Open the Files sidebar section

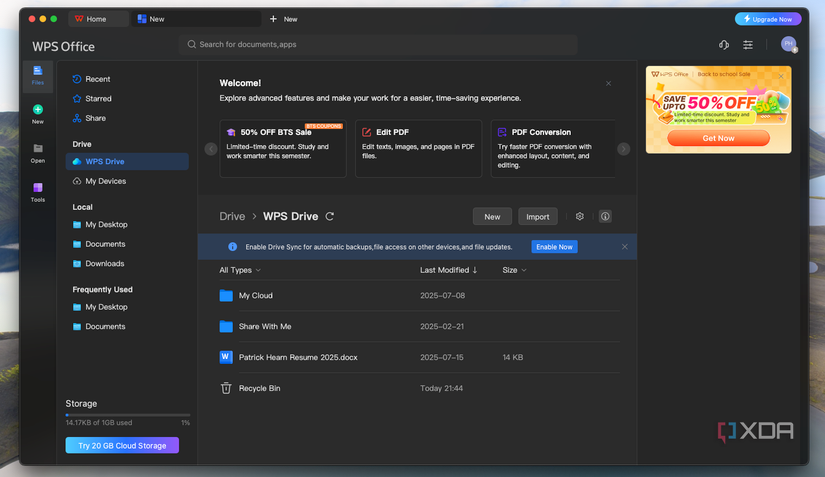38,75
